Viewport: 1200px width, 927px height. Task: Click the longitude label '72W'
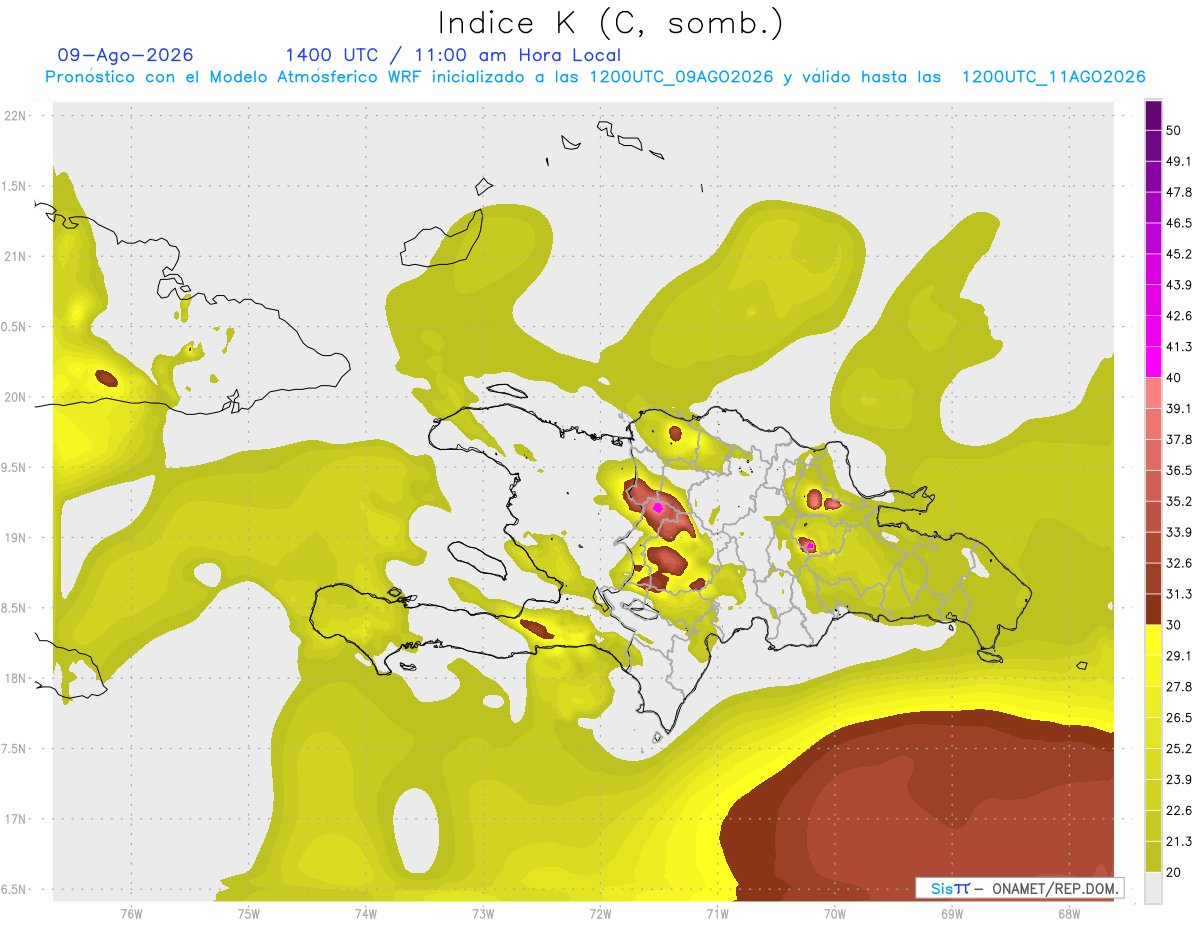pyautogui.click(x=600, y=913)
